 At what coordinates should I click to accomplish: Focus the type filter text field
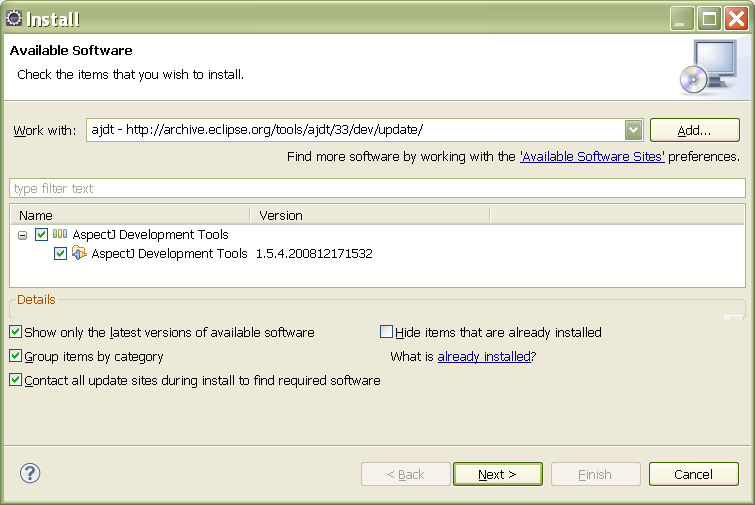pyautogui.click(x=378, y=188)
